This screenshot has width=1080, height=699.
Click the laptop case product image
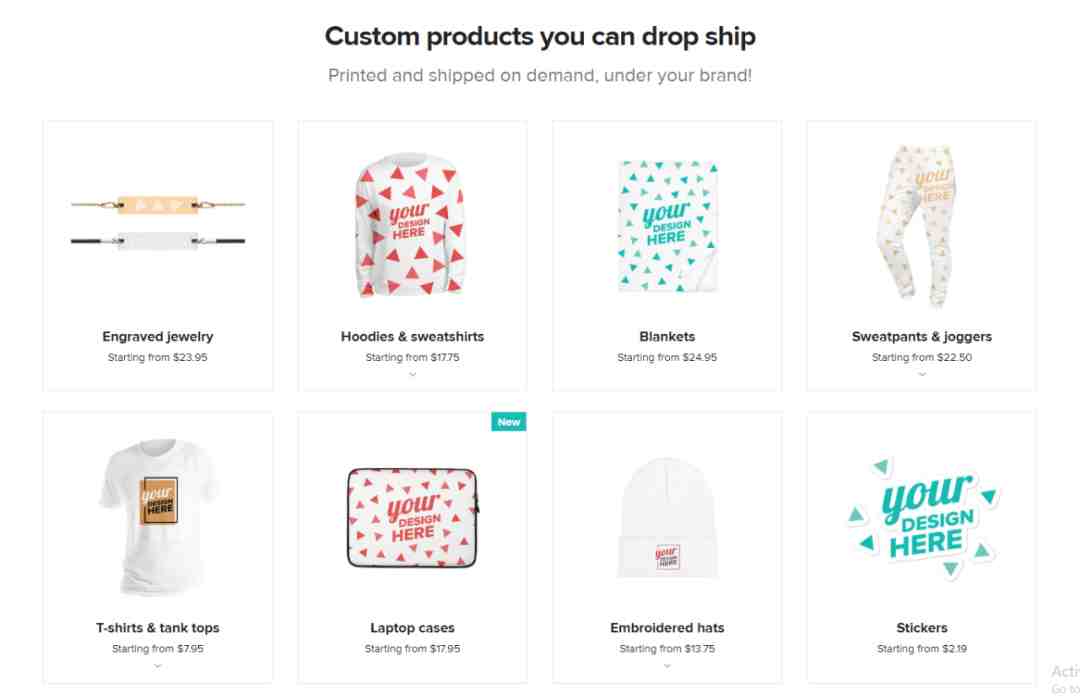pos(413,517)
